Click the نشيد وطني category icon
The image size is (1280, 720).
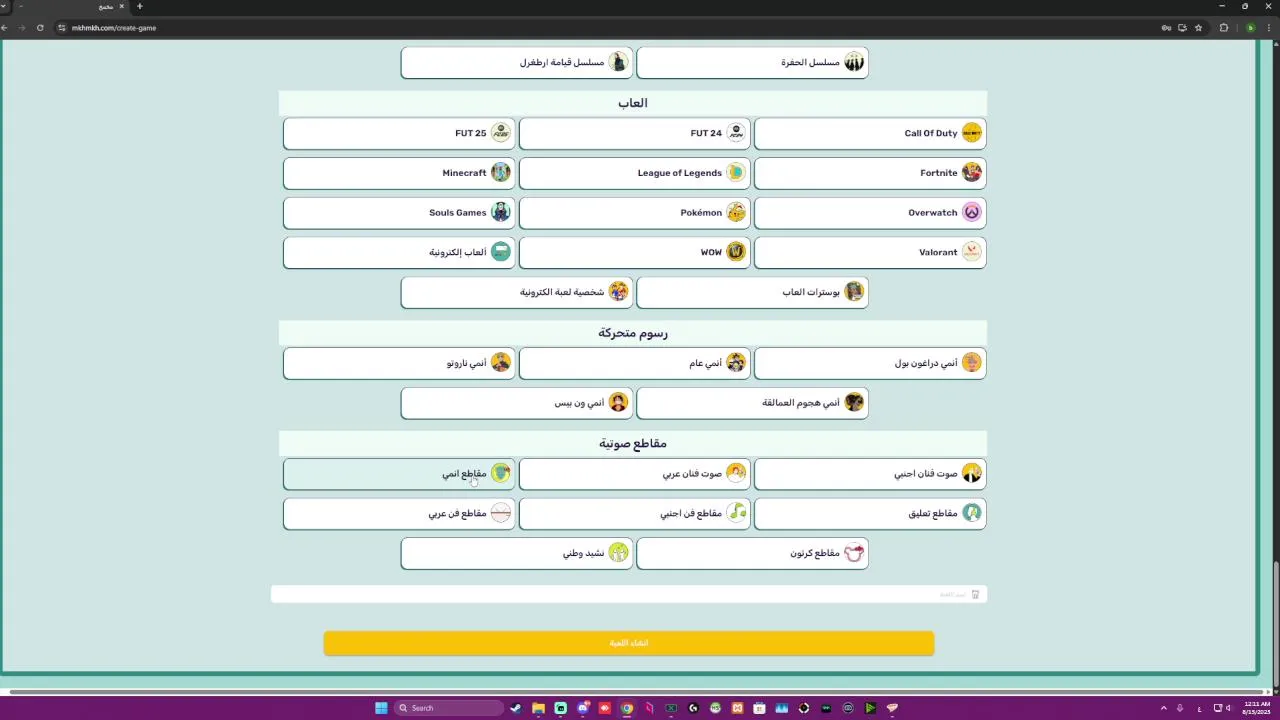point(619,553)
